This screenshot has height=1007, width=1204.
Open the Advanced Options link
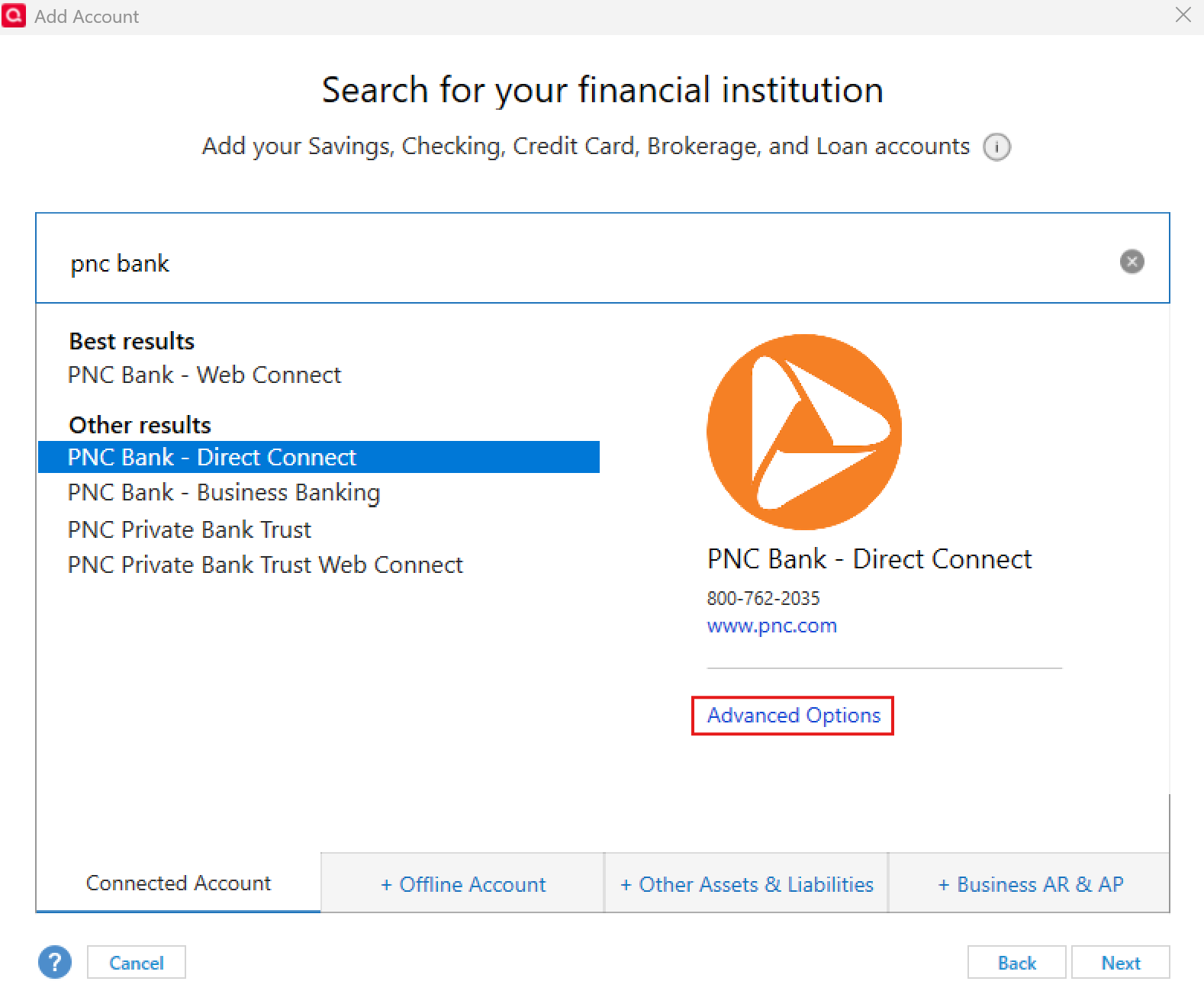click(794, 716)
